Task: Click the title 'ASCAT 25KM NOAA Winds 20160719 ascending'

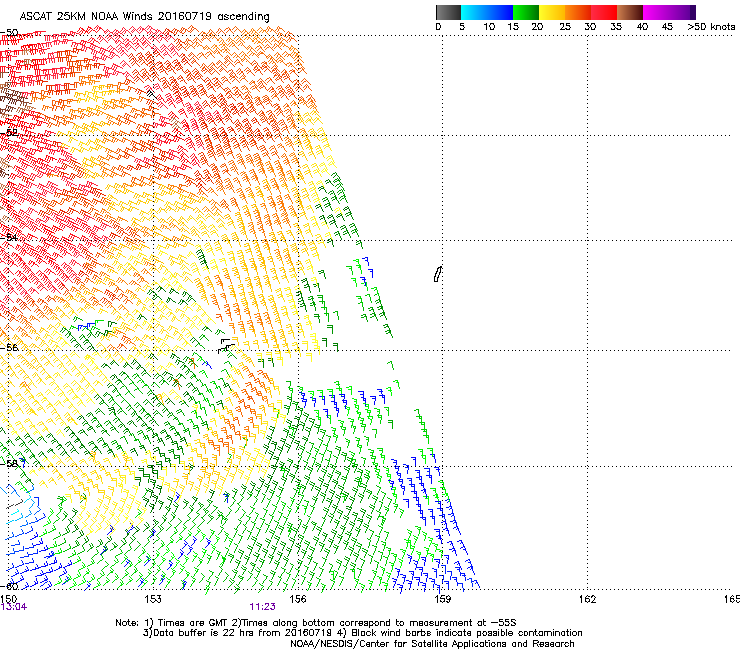Action: click(x=144, y=17)
